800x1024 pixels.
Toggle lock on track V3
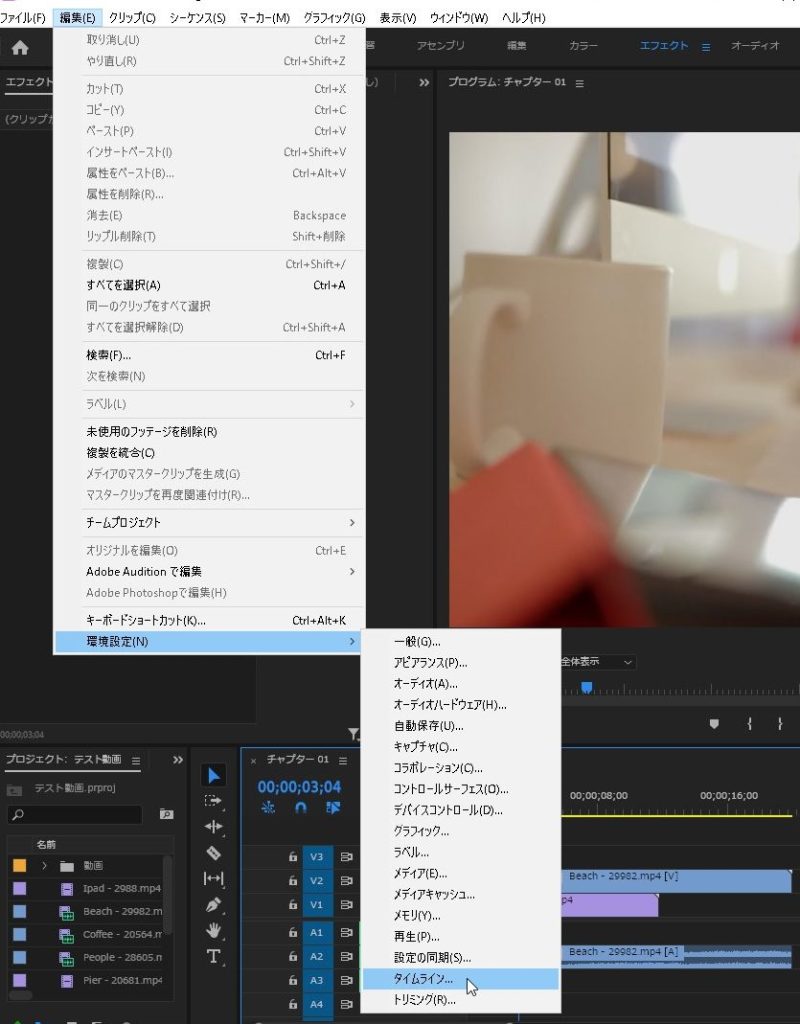coord(293,857)
